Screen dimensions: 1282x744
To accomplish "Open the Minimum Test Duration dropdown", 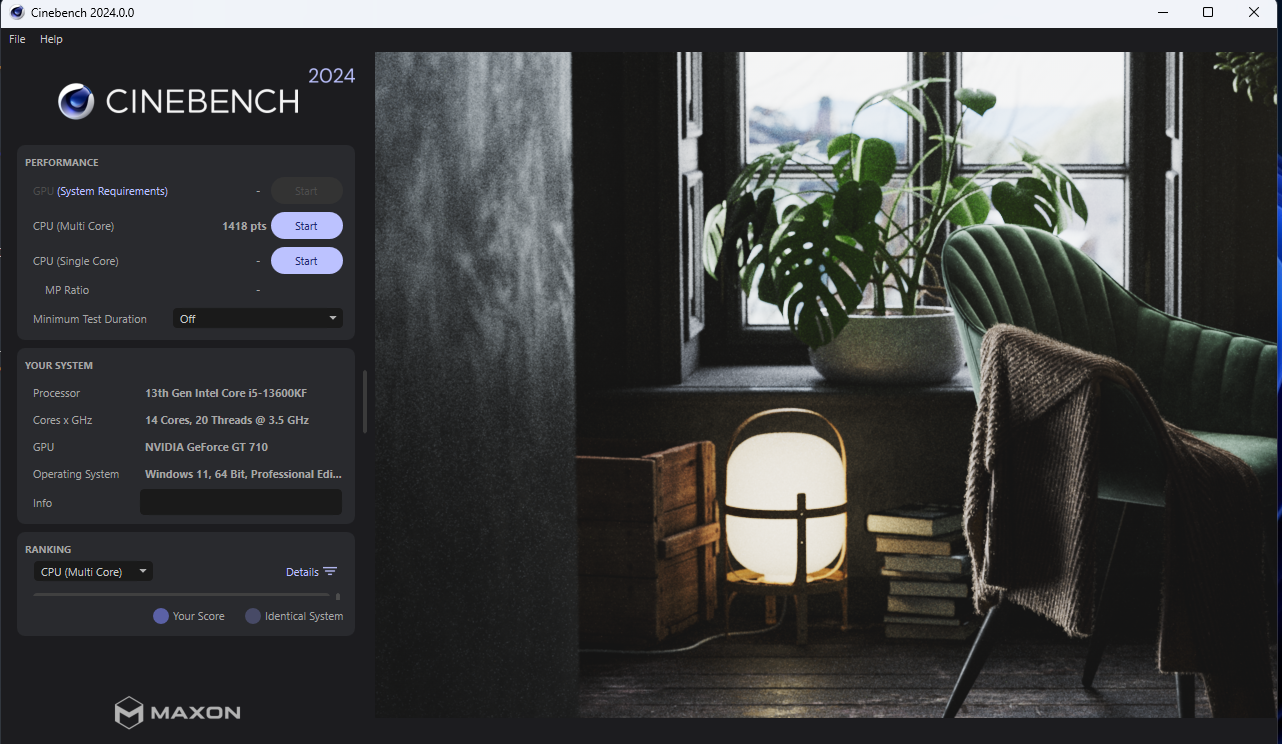I will click(258, 319).
